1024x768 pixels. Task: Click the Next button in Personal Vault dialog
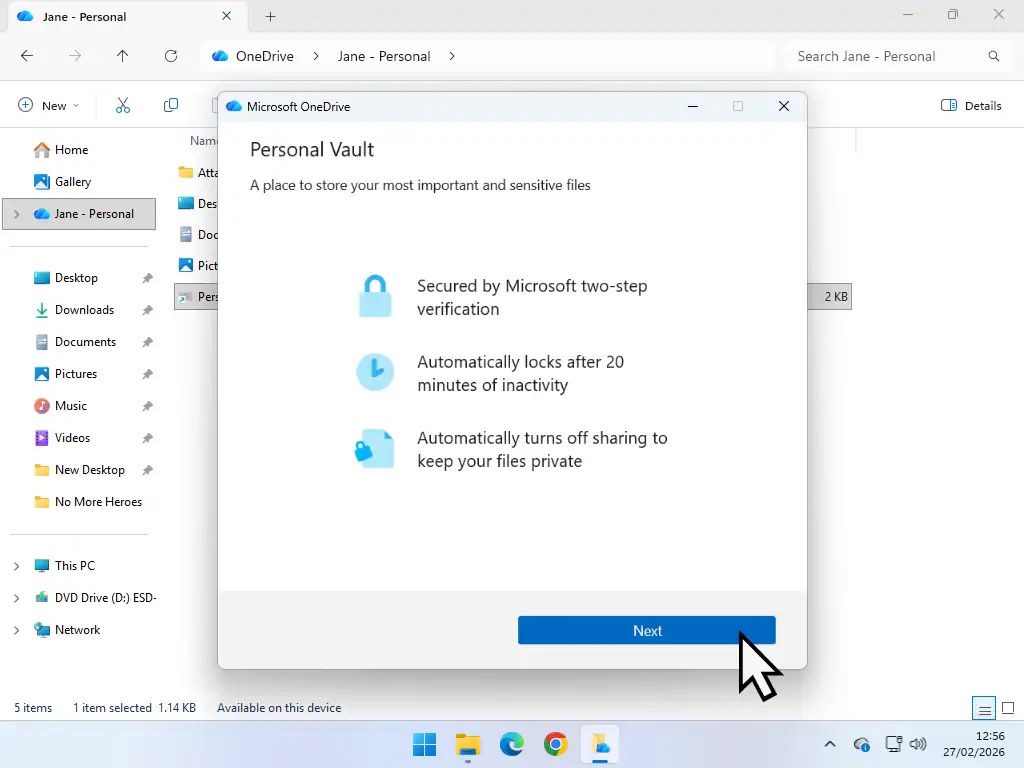[646, 630]
